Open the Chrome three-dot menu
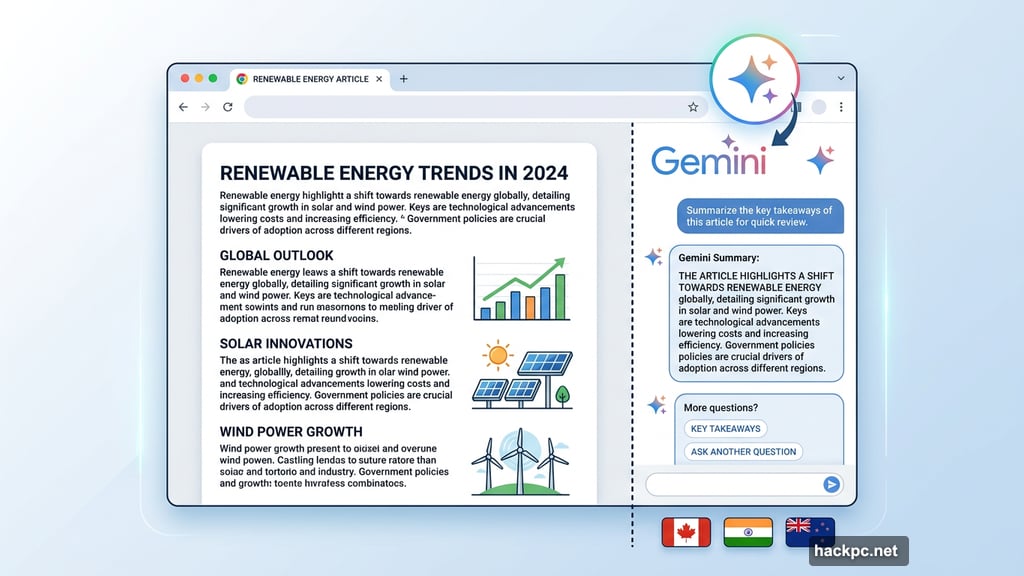Screen dimensions: 1024x576 pos(842,106)
